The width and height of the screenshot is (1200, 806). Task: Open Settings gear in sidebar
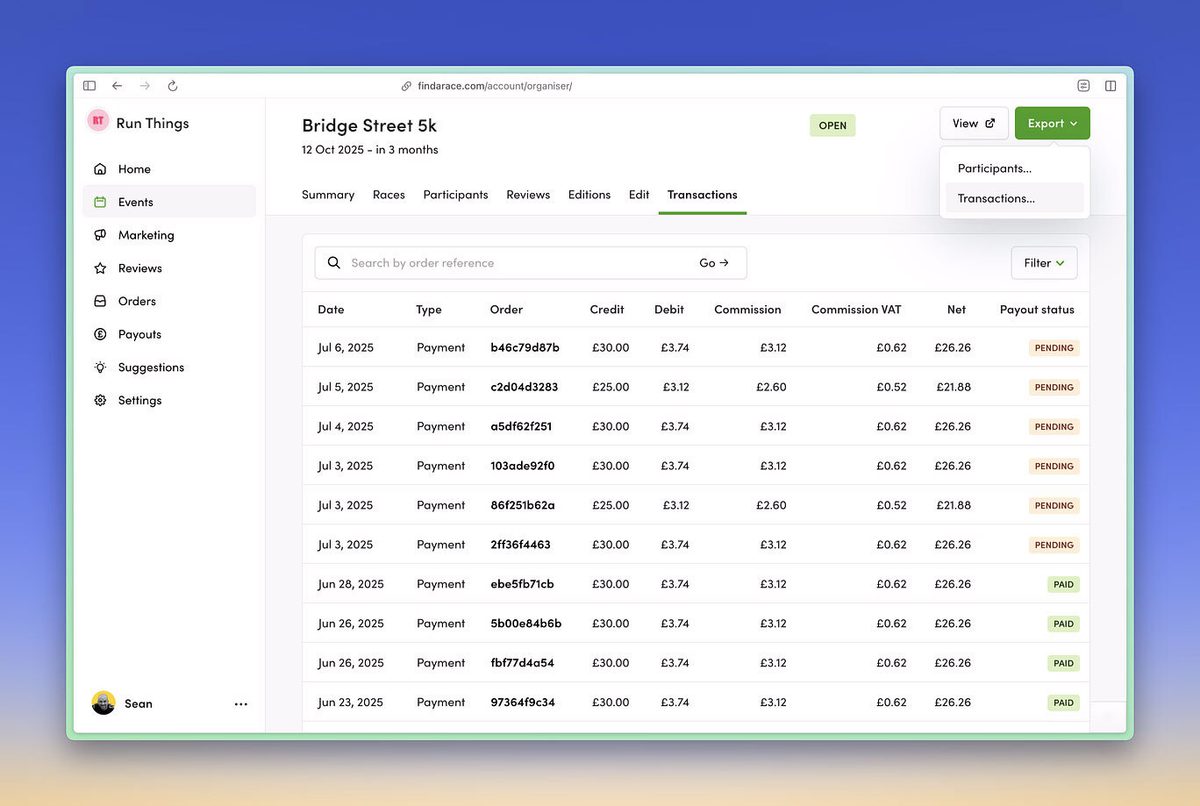pyautogui.click(x=139, y=400)
